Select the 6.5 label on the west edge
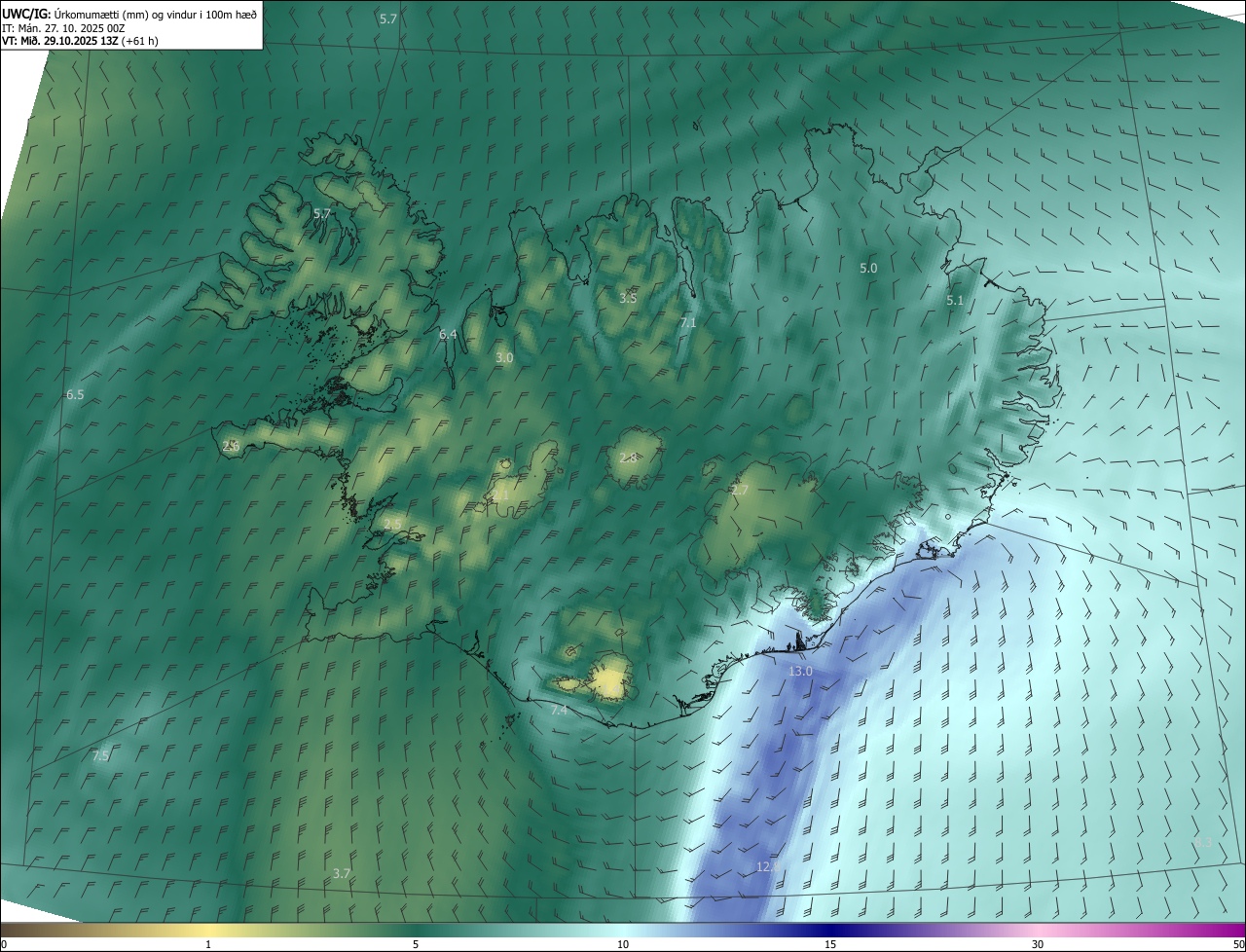1246x952 pixels. (x=75, y=394)
